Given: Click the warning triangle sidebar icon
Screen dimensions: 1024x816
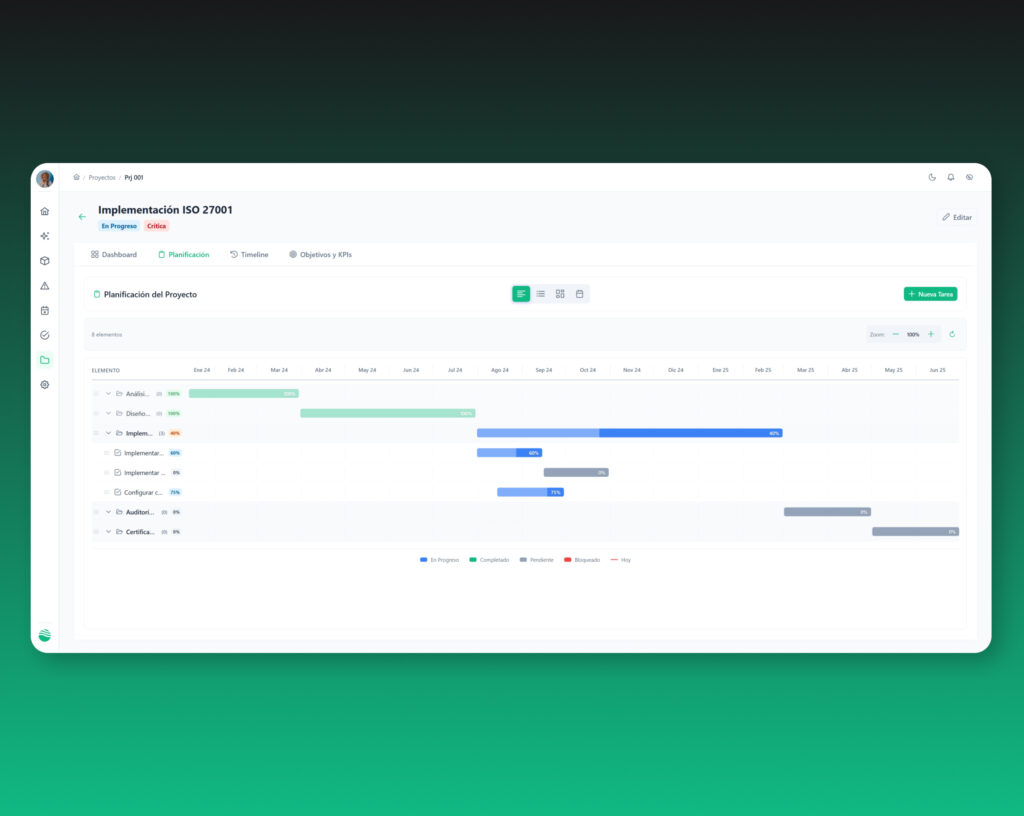Looking at the screenshot, I should click(44, 286).
